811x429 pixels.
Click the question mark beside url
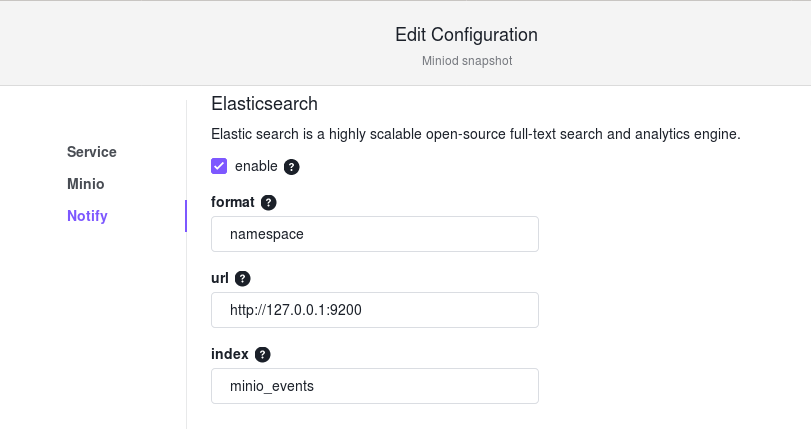243,278
